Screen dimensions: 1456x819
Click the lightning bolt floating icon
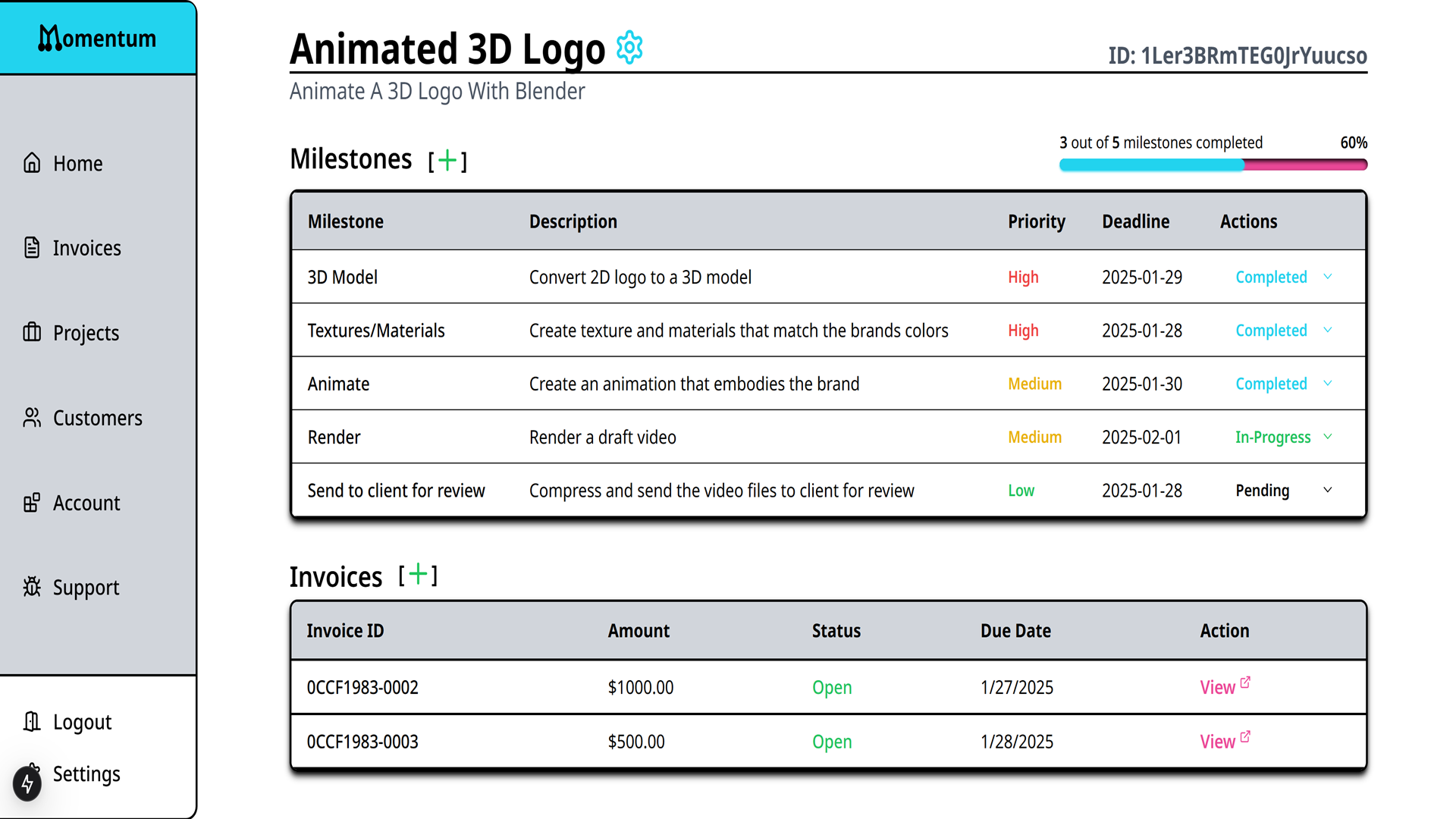[x=27, y=783]
